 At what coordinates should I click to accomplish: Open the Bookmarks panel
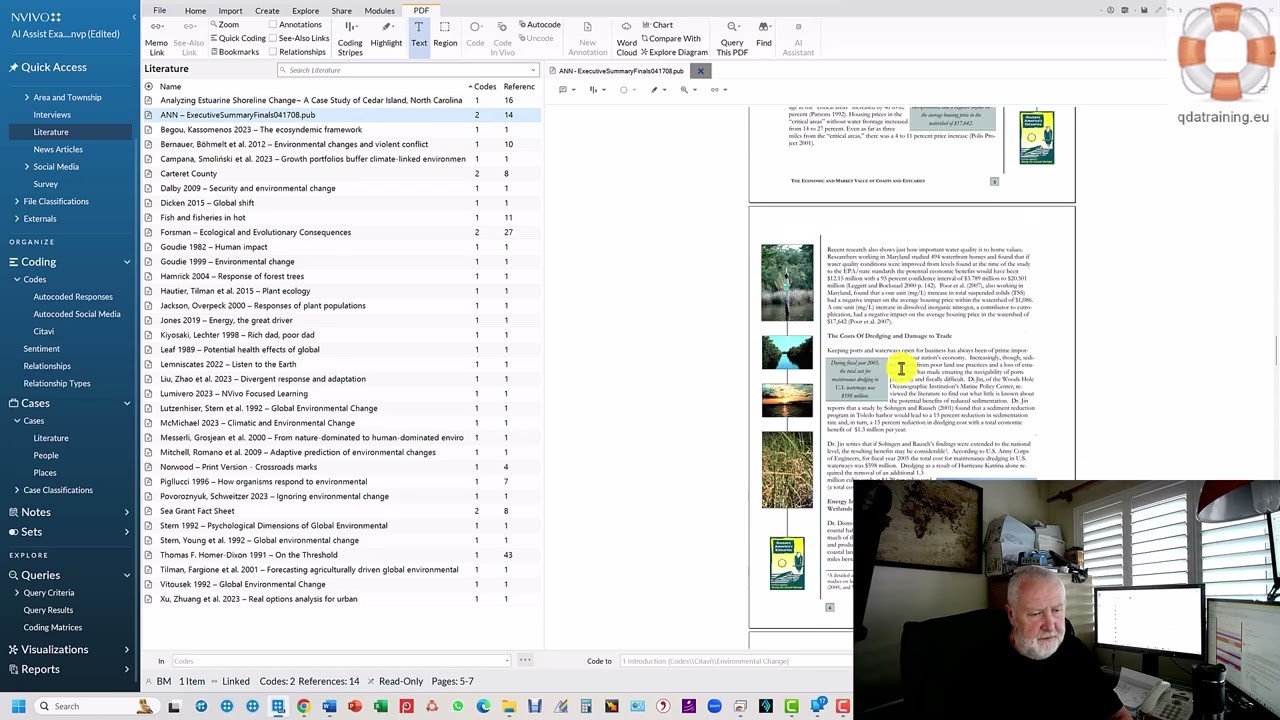tap(235, 52)
